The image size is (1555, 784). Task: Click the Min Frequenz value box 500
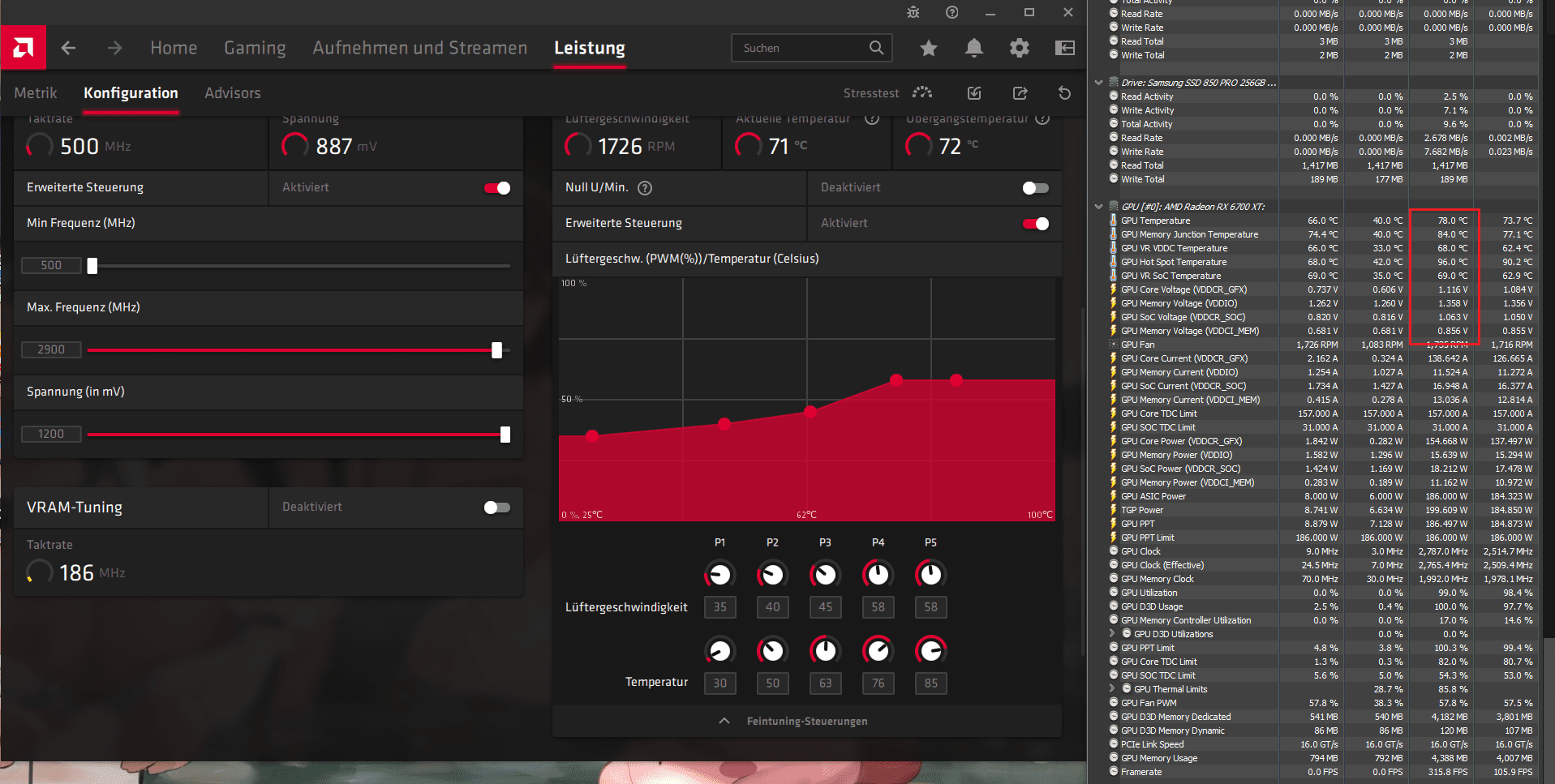point(51,265)
